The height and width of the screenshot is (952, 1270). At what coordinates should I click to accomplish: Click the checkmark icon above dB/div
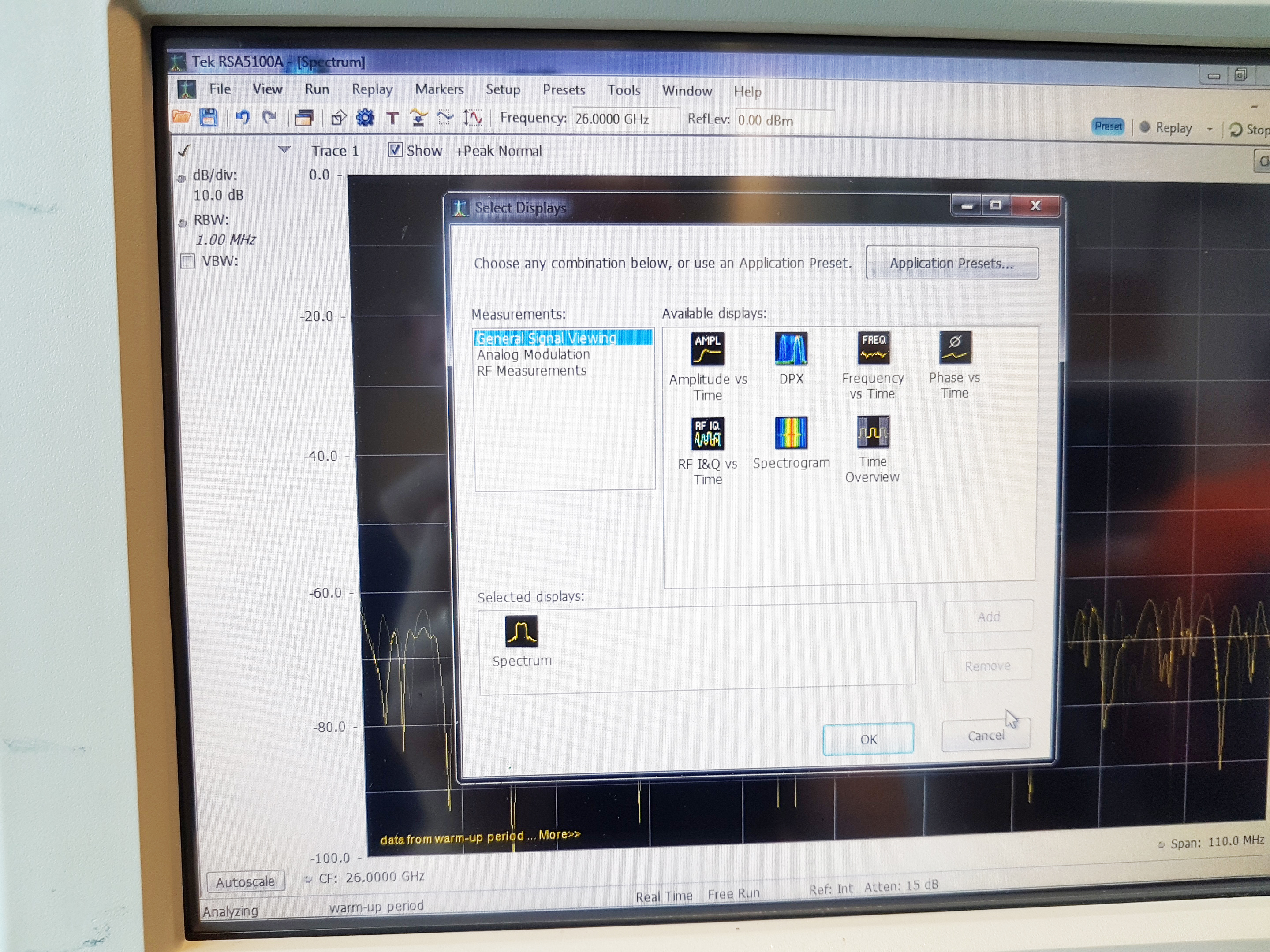click(x=184, y=151)
